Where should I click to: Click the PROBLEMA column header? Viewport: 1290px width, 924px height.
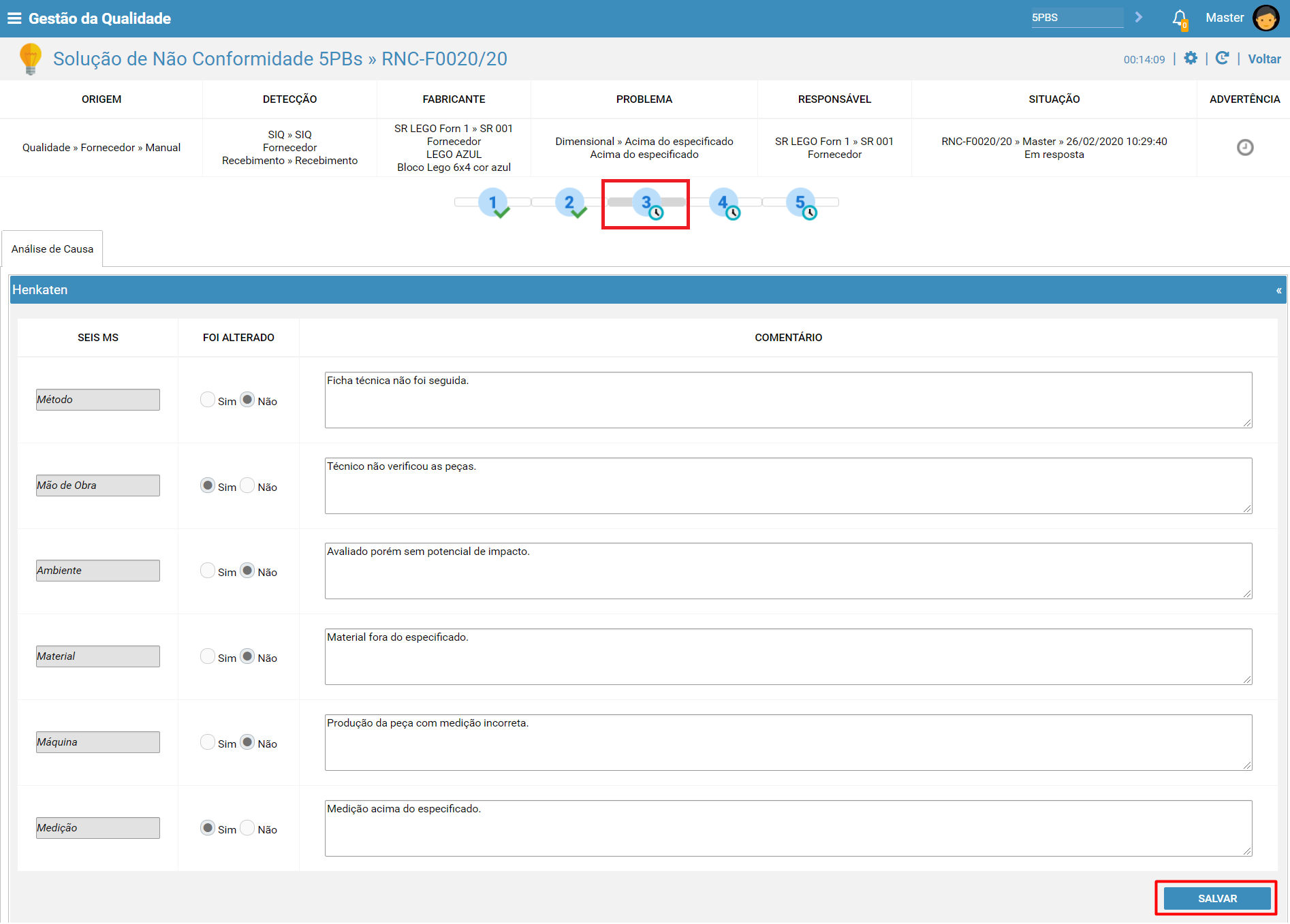(644, 99)
